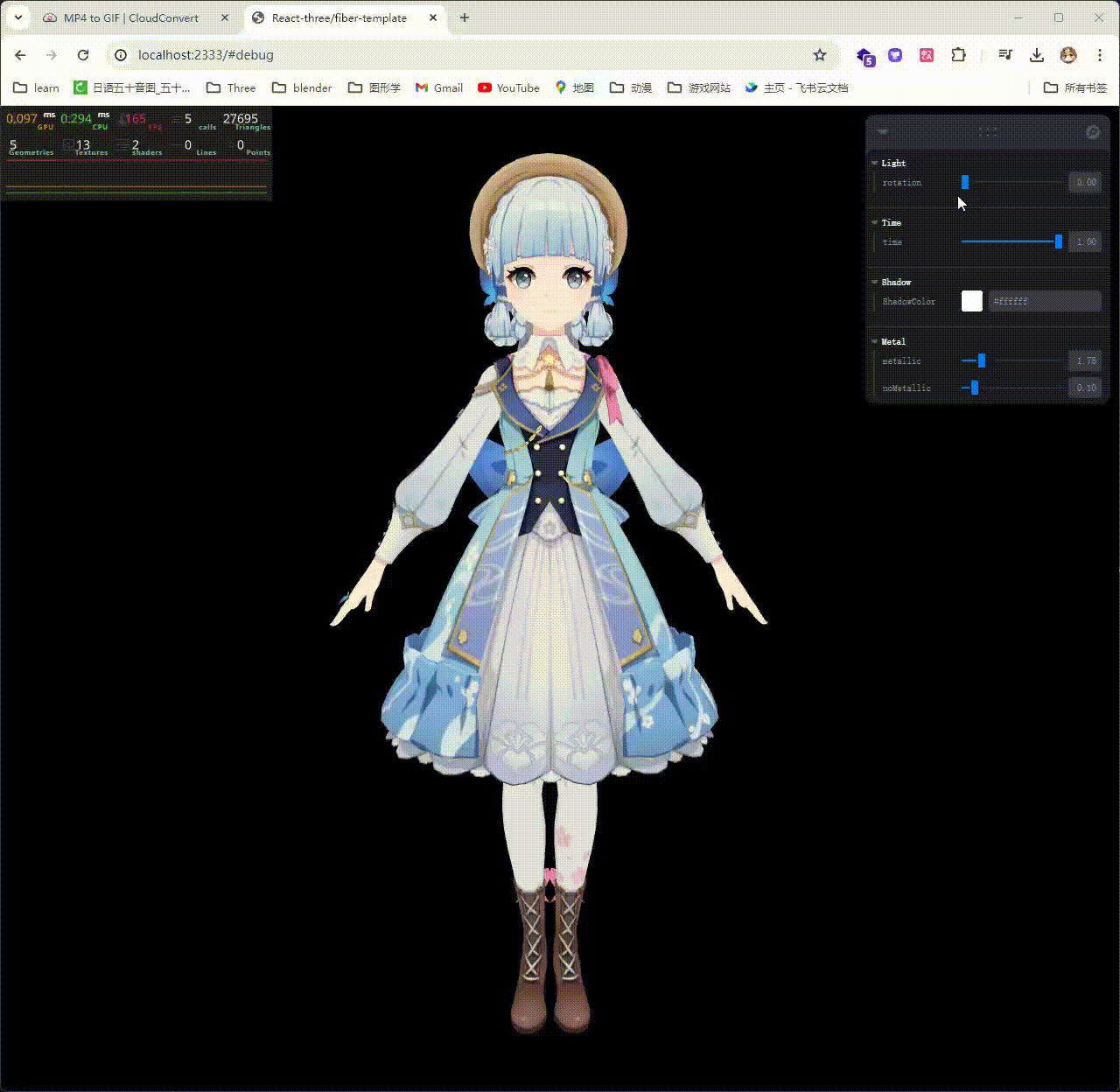Open the Leva panel settings gear
This screenshot has width=1120, height=1092.
tap(1092, 132)
